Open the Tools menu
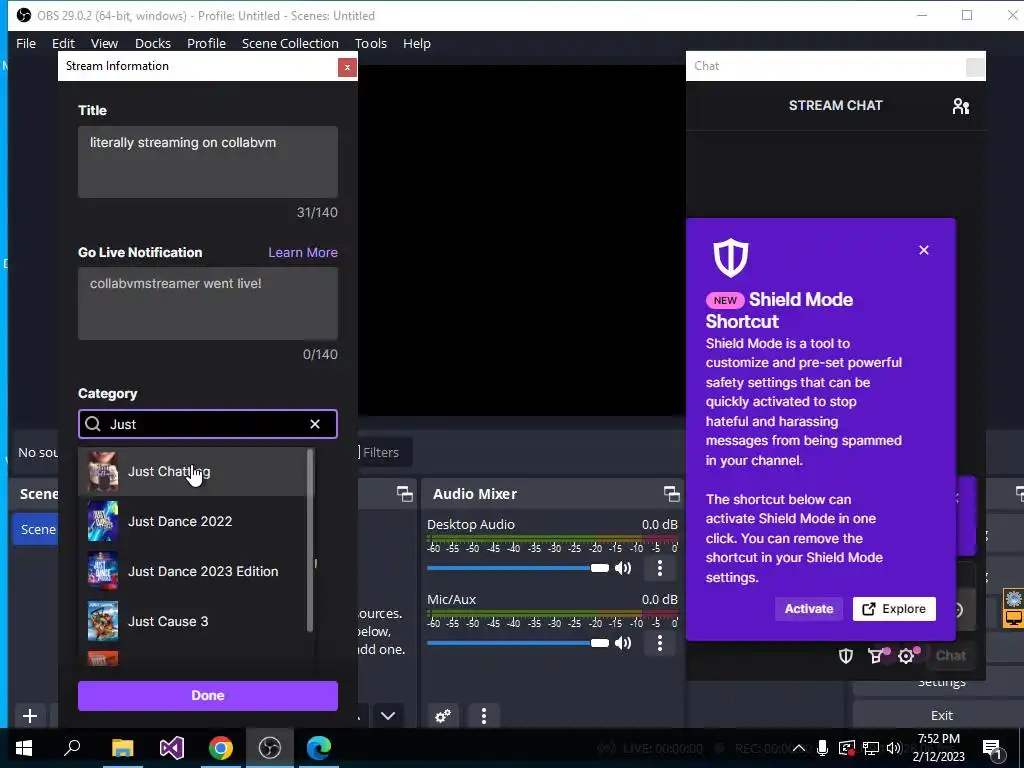This screenshot has width=1024, height=768. click(x=371, y=43)
